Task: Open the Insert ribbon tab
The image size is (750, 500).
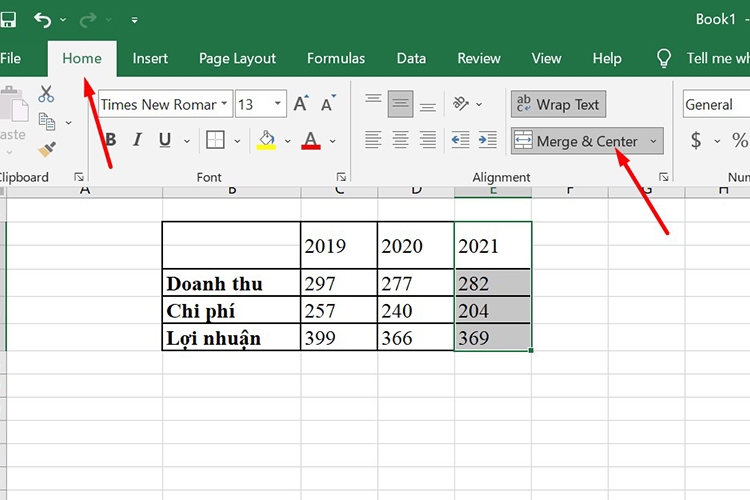Action: (x=150, y=58)
